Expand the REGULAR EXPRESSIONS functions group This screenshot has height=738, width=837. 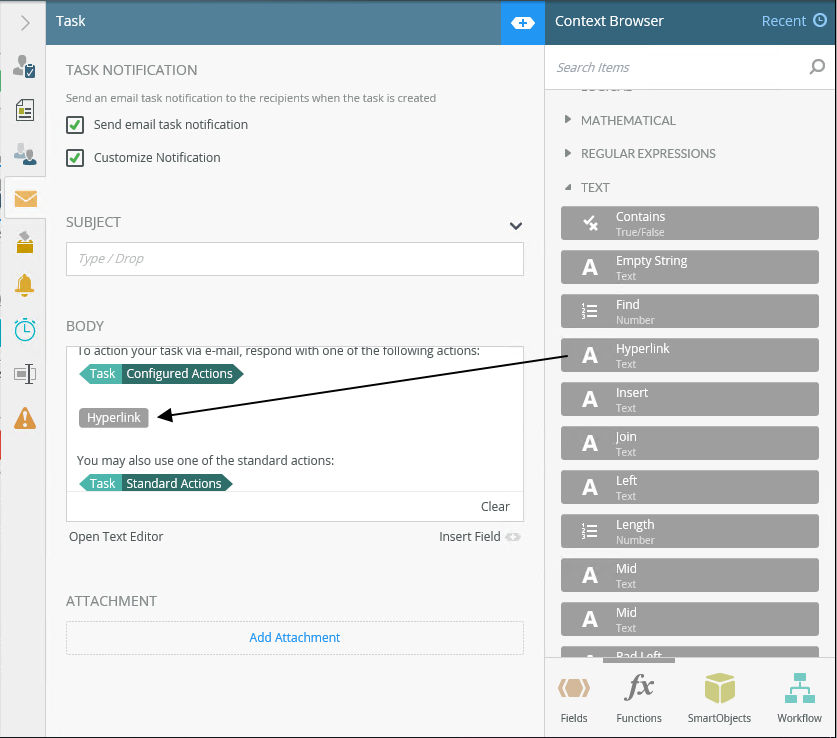pyautogui.click(x=567, y=153)
